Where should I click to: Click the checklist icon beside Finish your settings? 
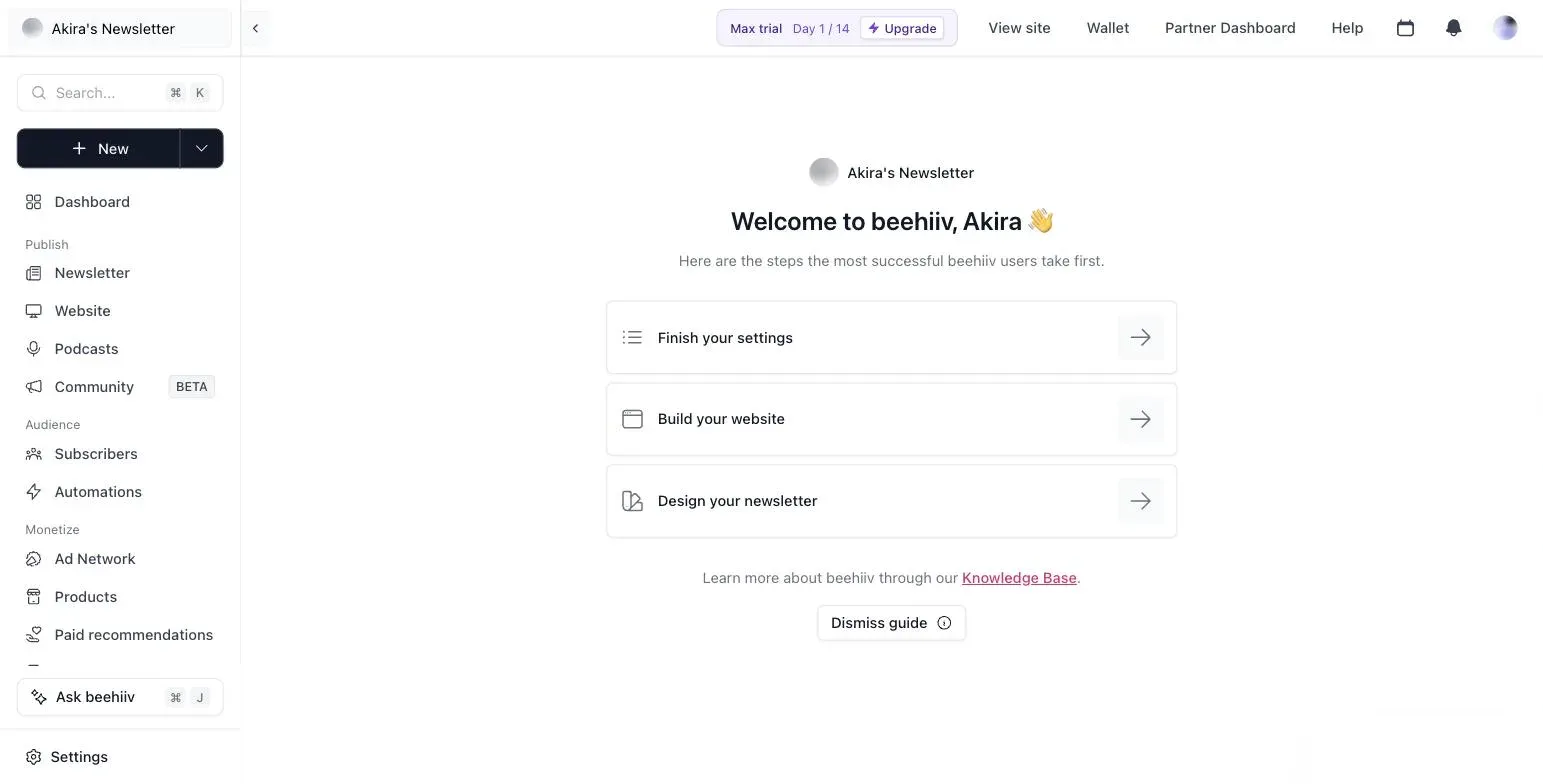tap(632, 338)
